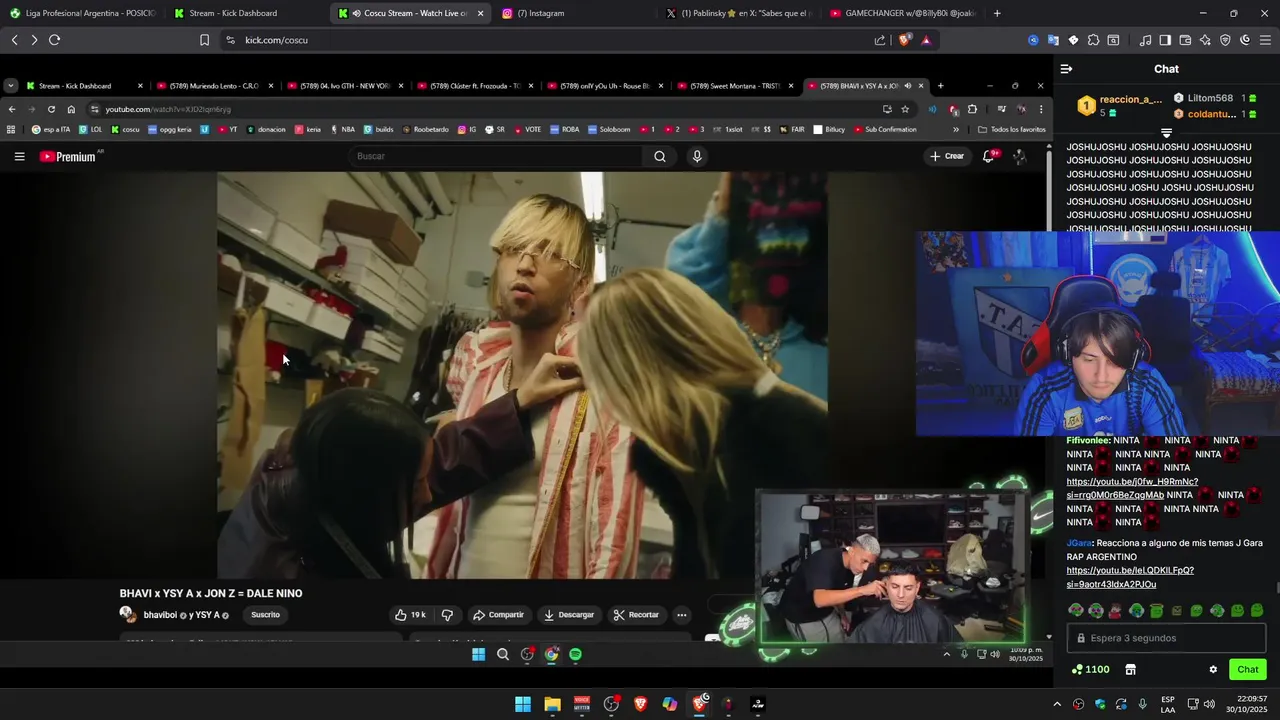
Task: Open Todos los favoritos bookmarks folder
Action: [x=1012, y=129]
